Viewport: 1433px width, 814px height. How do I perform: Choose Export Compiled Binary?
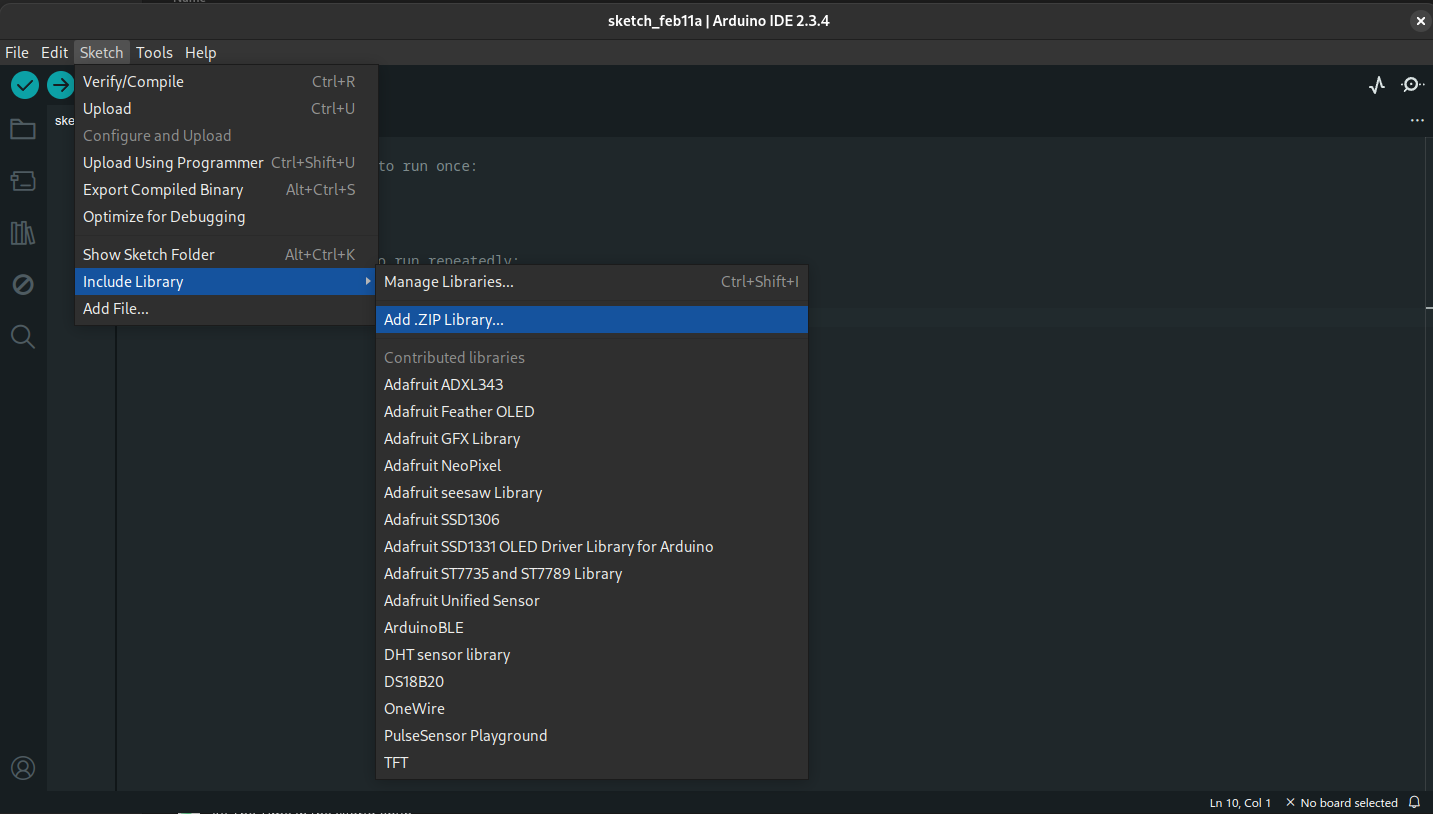pyautogui.click(x=227, y=190)
